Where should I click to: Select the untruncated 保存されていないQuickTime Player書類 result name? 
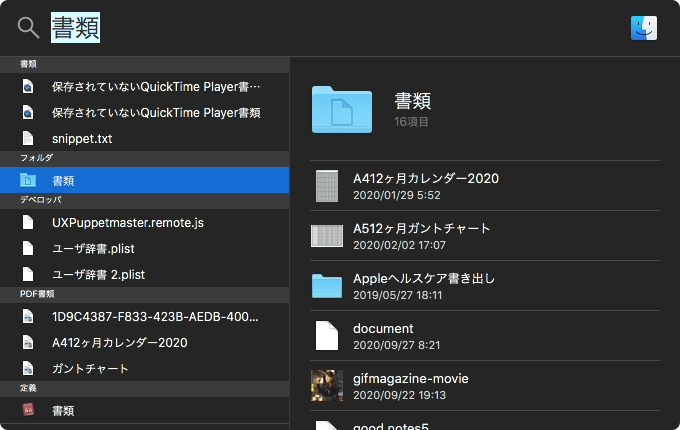point(156,113)
